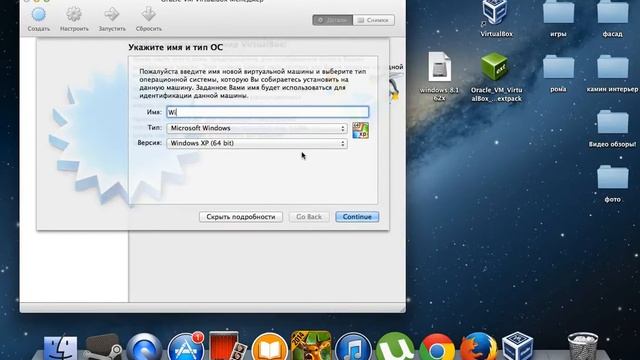640x360 pixels.
Task: Open Настроить settings gear in toolbar
Action: point(74,15)
